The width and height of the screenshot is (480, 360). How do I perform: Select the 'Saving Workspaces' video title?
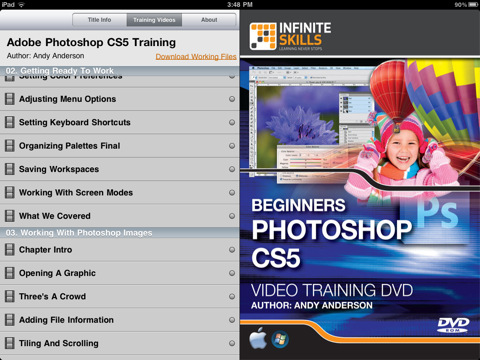[x=59, y=169]
